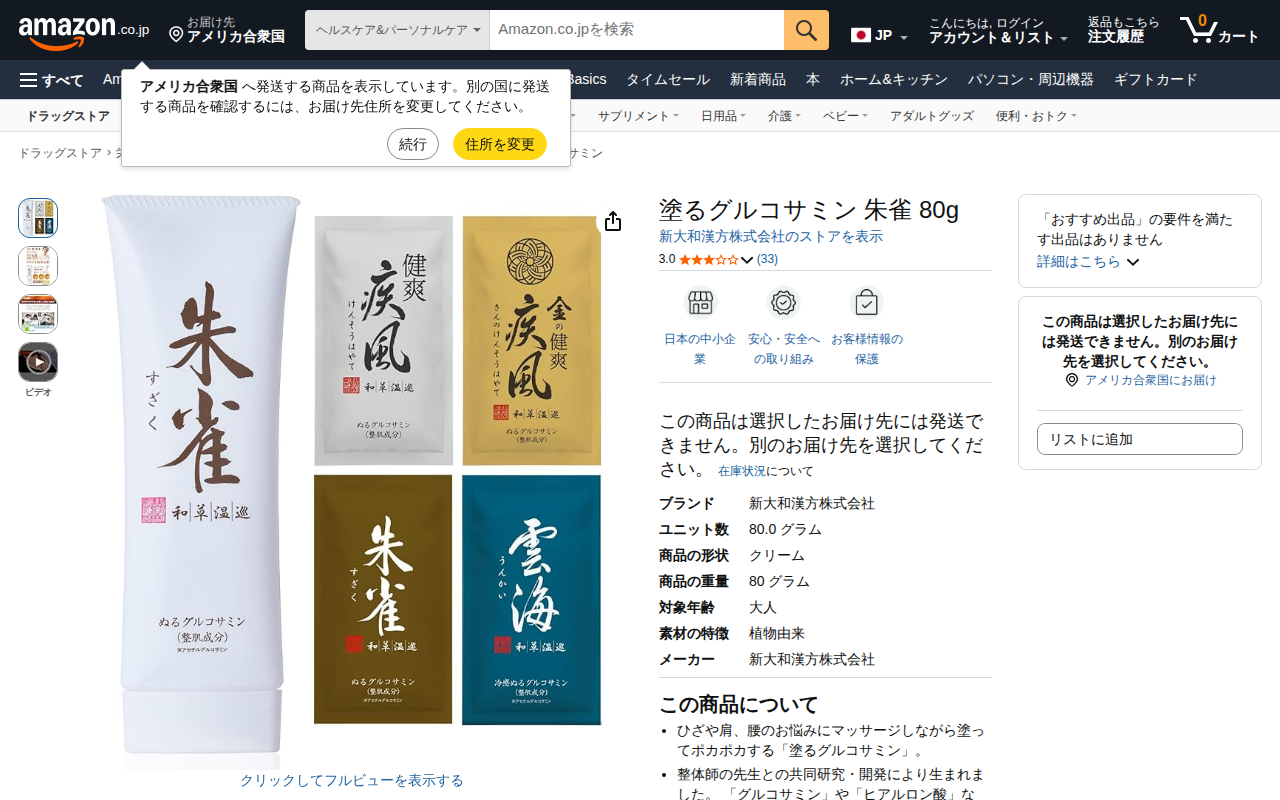Click the リストに追加 button
1280x800 pixels.
pos(1140,439)
